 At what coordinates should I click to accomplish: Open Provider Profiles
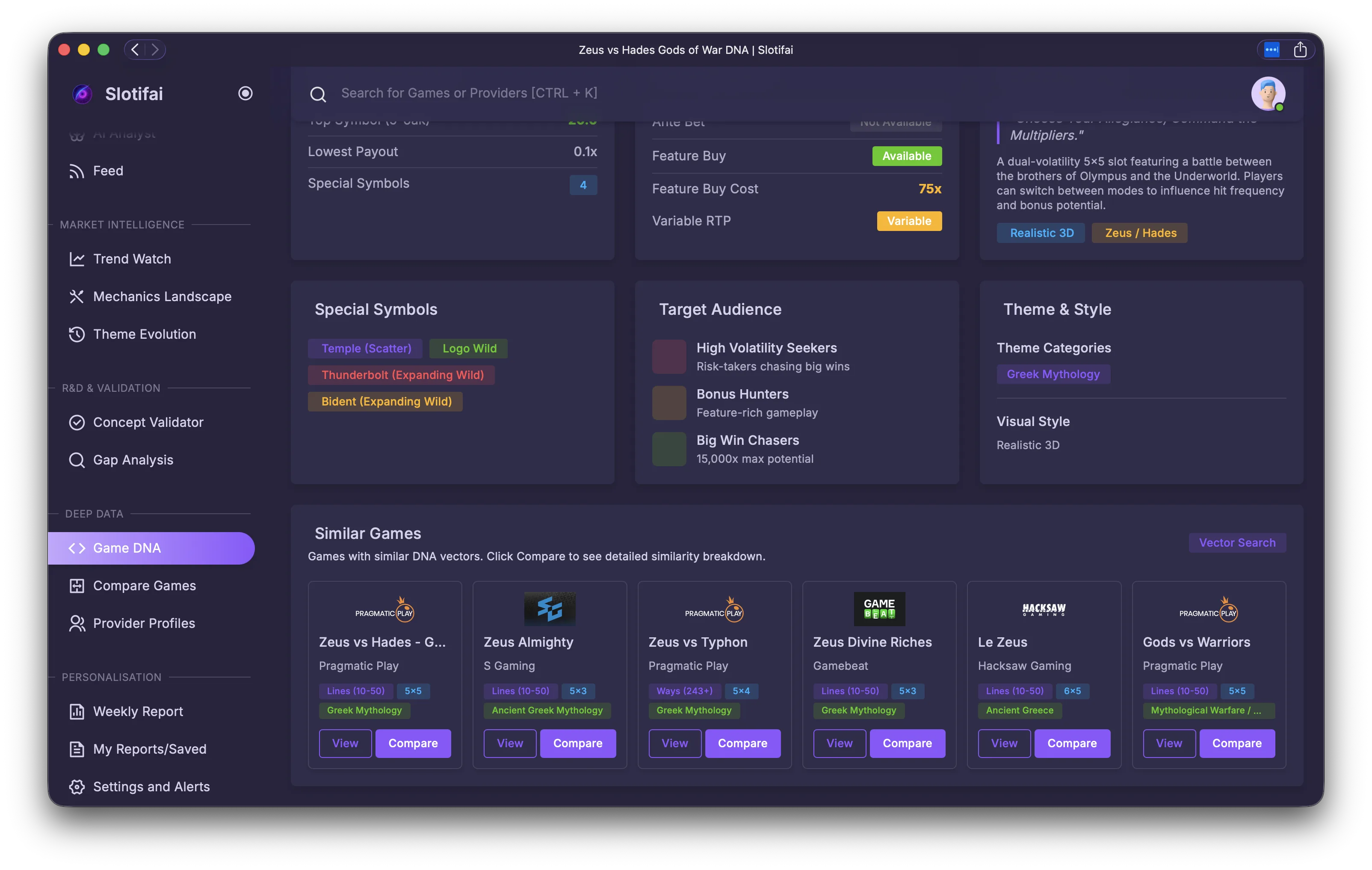(x=151, y=623)
